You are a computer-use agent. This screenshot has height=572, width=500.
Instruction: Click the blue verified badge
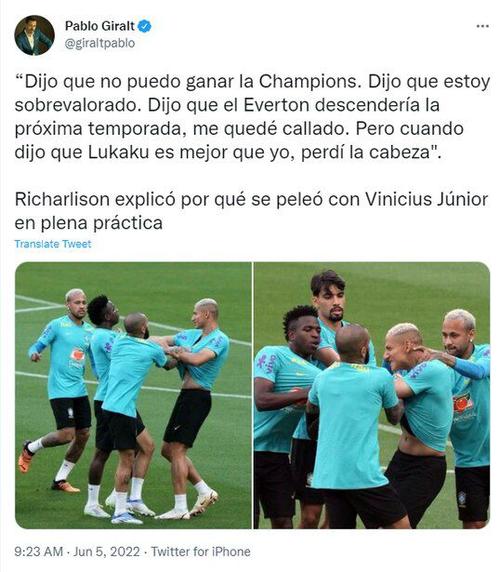[145, 26]
